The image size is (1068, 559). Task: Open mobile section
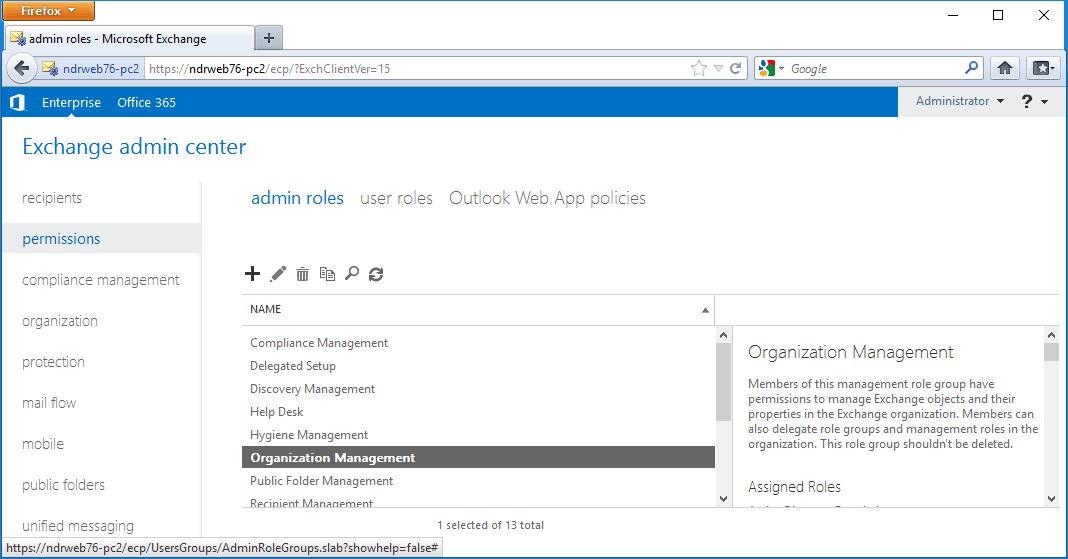pyautogui.click(x=43, y=443)
